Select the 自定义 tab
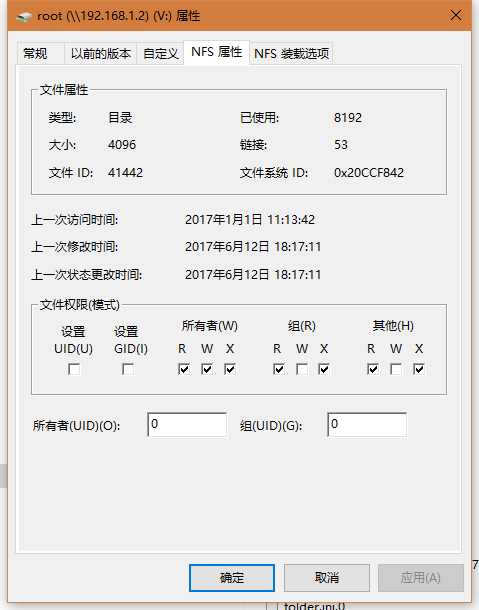 160,53
